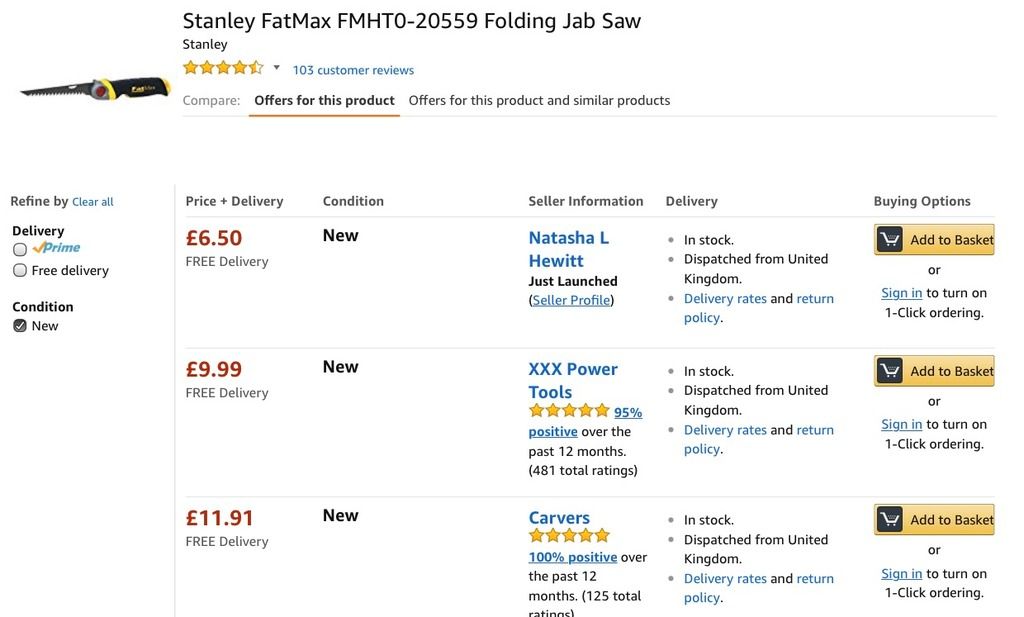Click the product star rating icon
The image size is (1024, 617).
click(x=222, y=68)
